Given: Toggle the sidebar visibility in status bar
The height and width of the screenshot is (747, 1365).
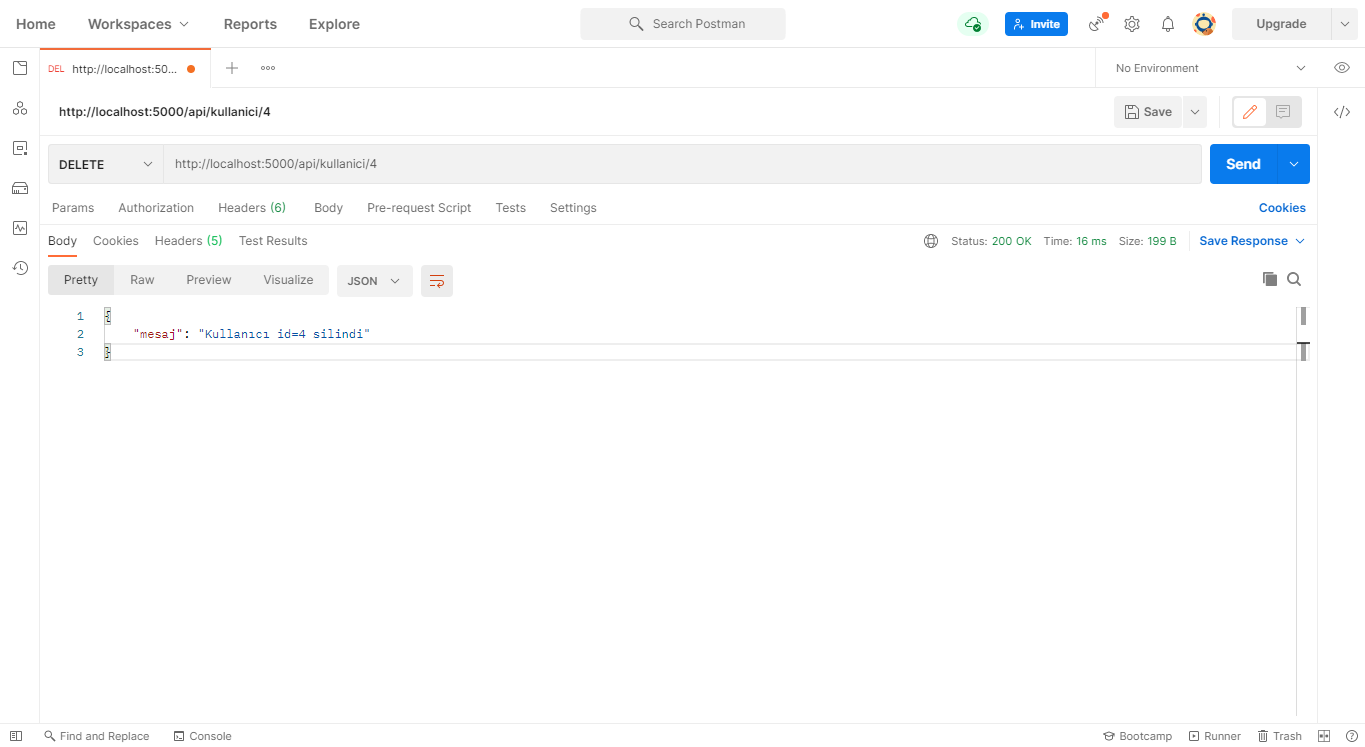Looking at the screenshot, I should tap(16, 736).
